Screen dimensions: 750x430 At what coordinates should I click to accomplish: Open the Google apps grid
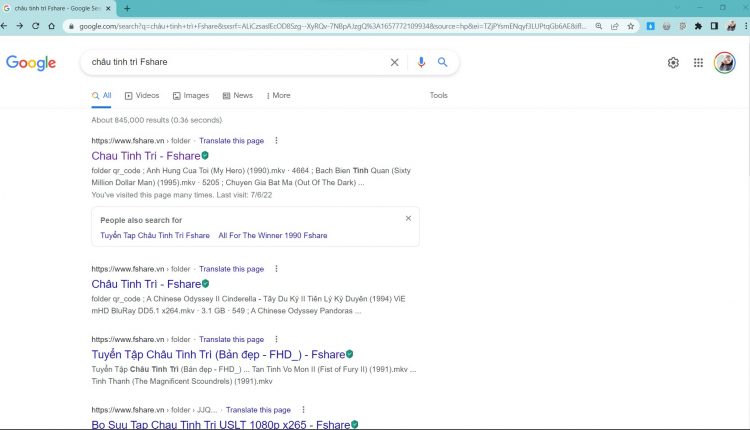coord(698,63)
